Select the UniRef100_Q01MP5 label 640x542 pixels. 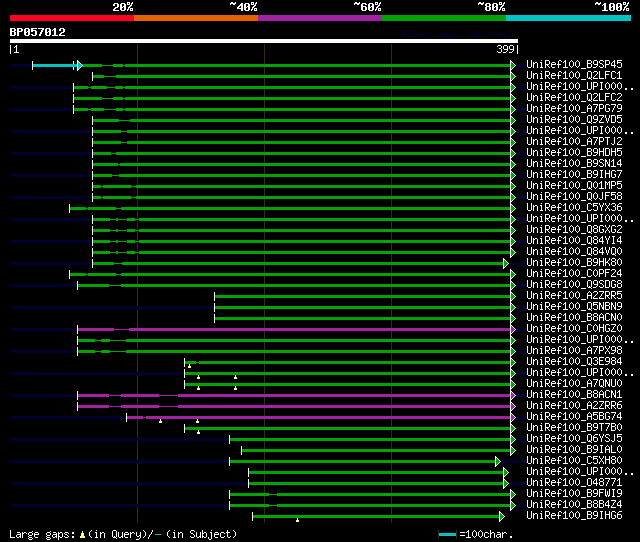574,186
